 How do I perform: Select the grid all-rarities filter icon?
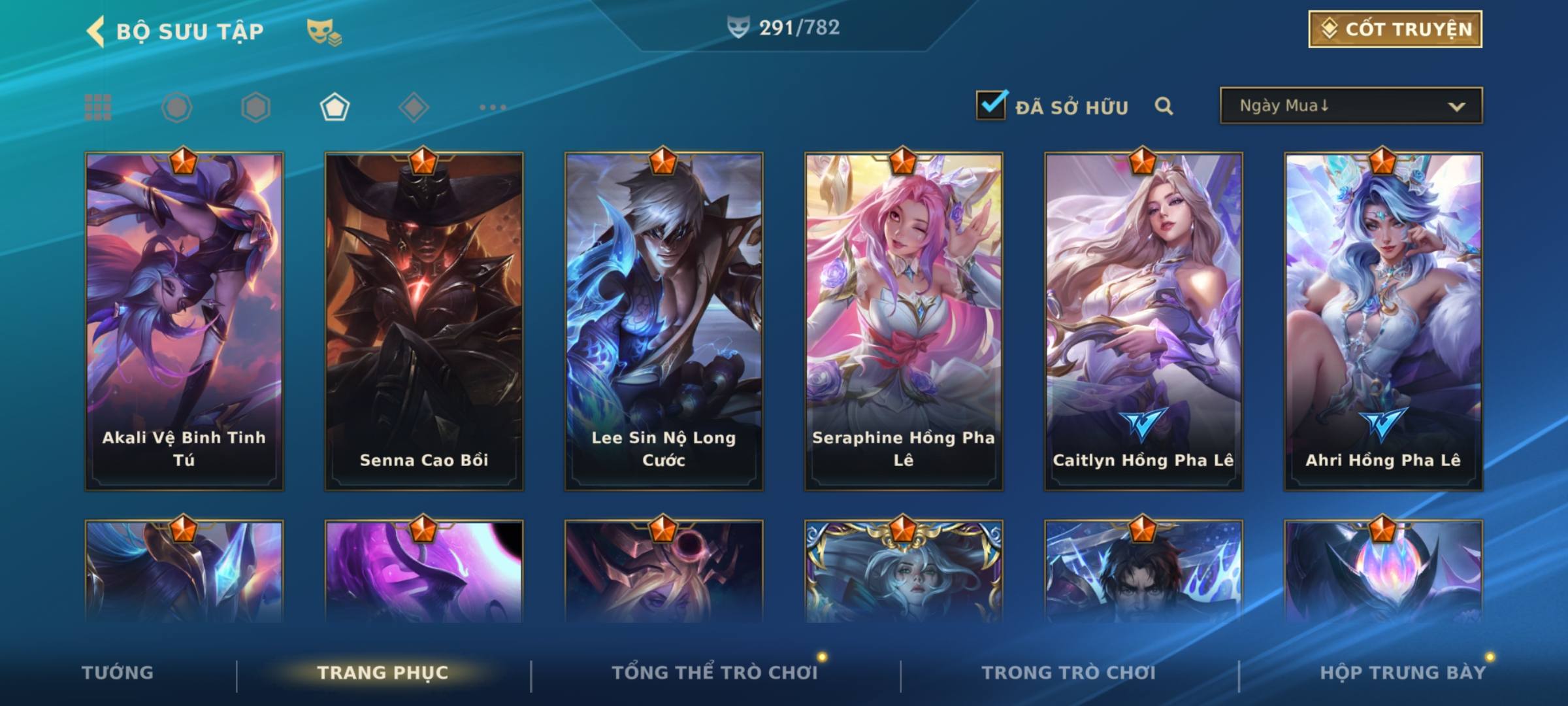(x=98, y=107)
